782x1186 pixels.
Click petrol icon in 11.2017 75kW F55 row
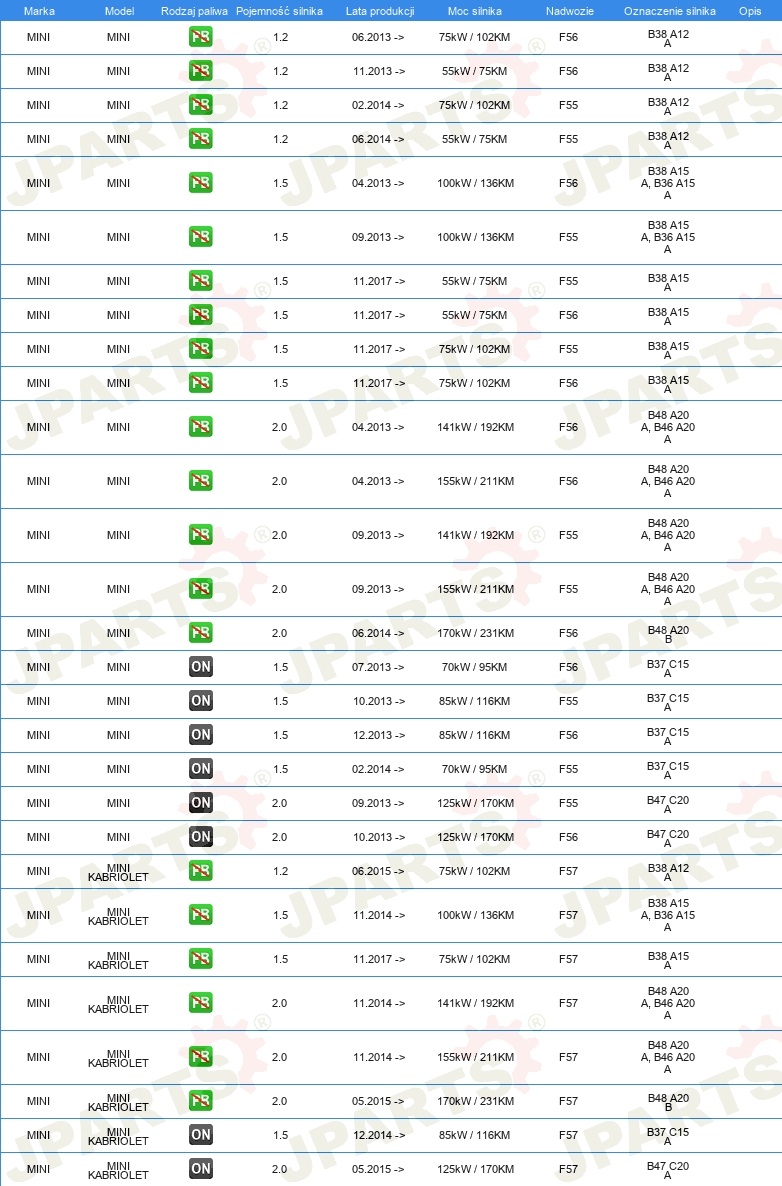200,349
